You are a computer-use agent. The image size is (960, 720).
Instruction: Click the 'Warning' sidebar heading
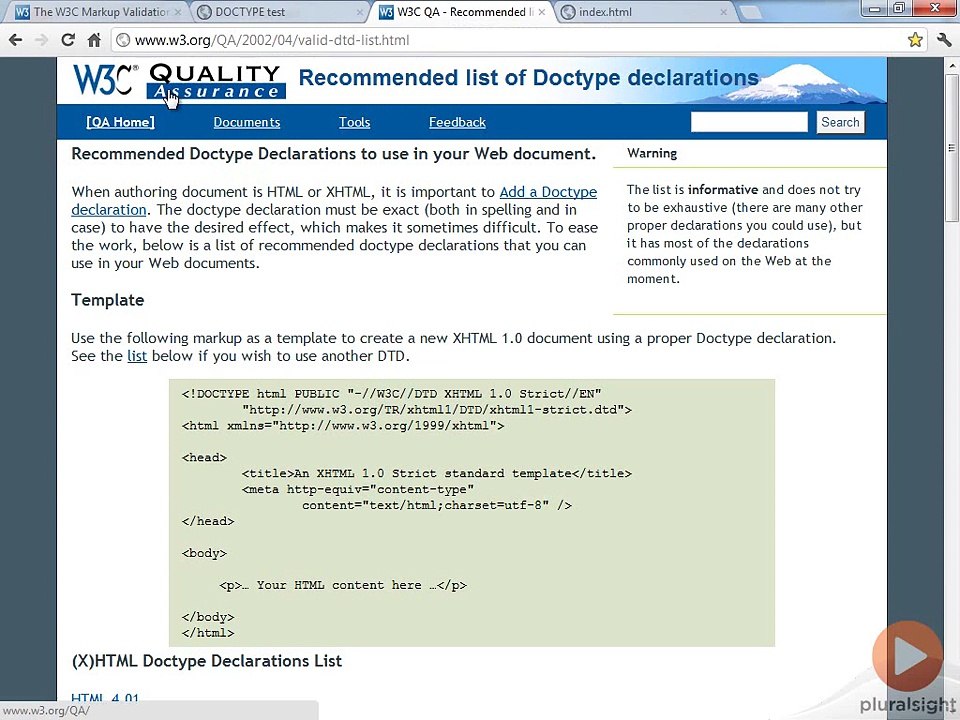click(x=652, y=153)
